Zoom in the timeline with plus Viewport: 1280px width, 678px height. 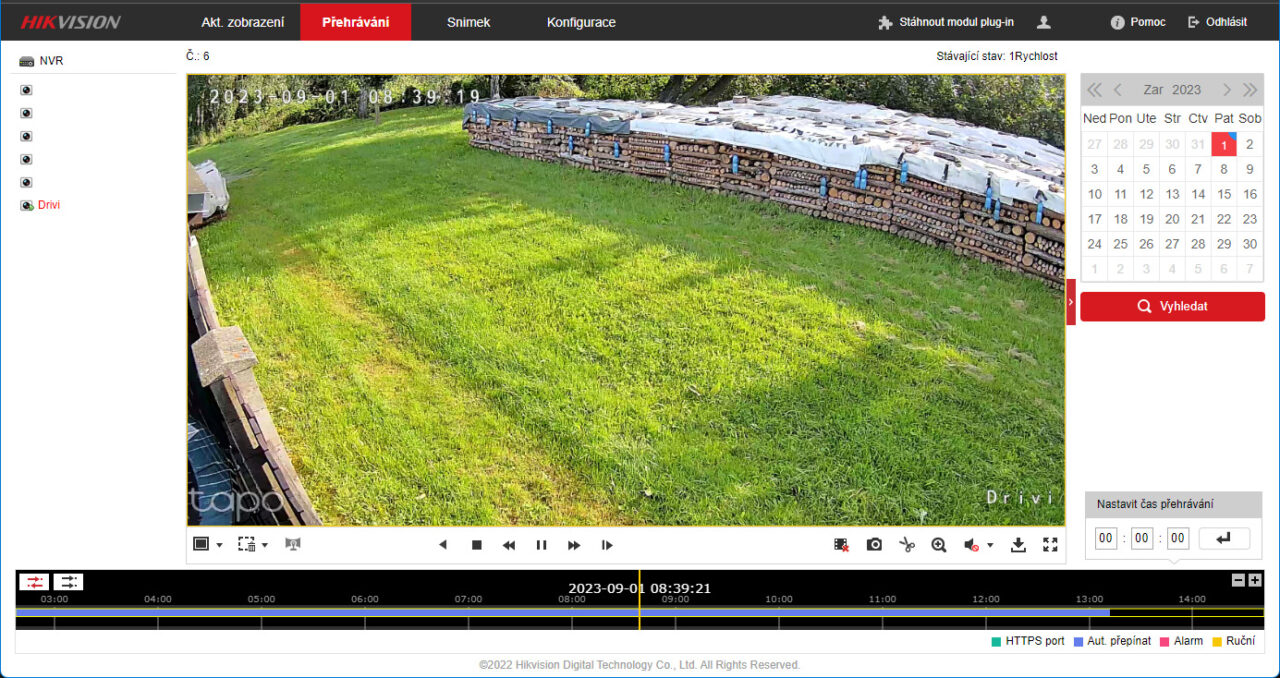[1255, 580]
